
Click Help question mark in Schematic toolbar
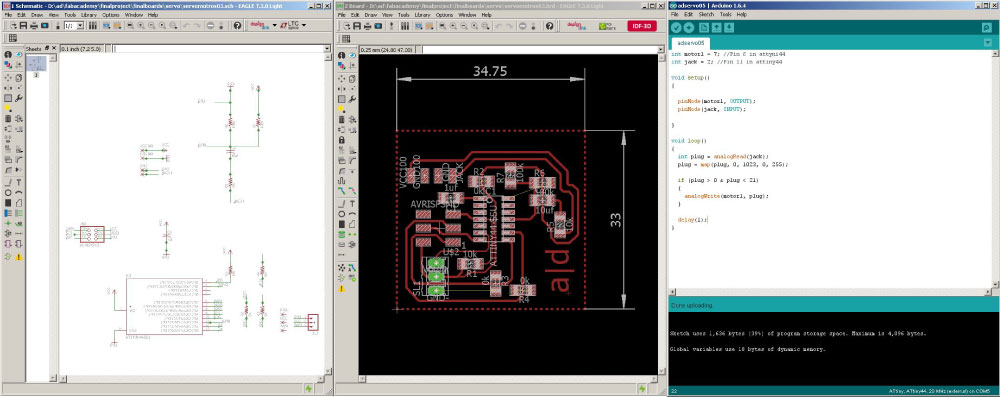click(237, 26)
